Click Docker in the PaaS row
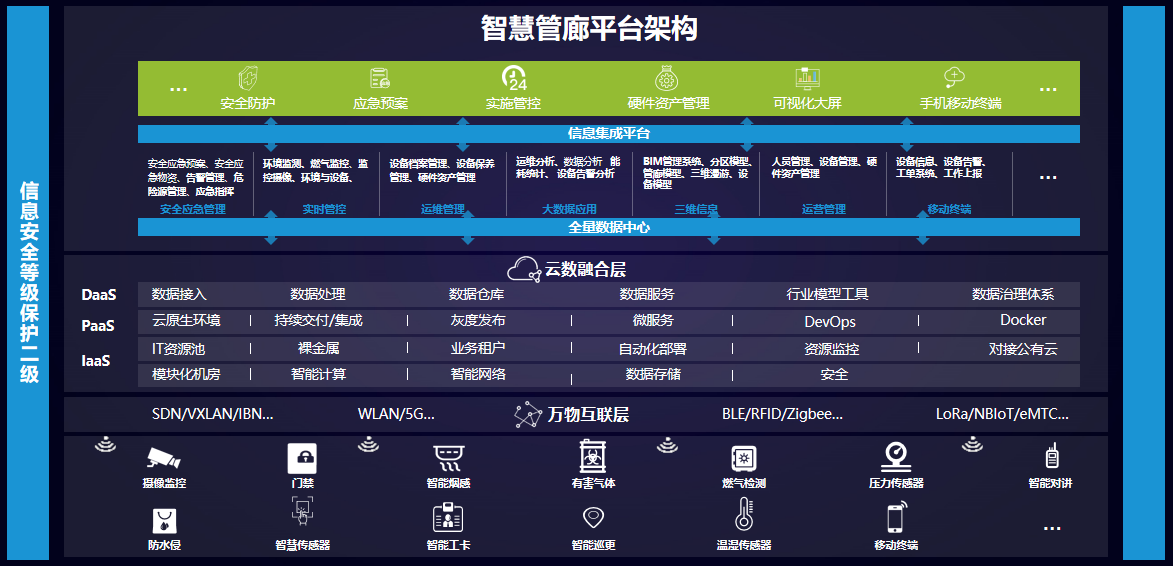 click(1023, 320)
